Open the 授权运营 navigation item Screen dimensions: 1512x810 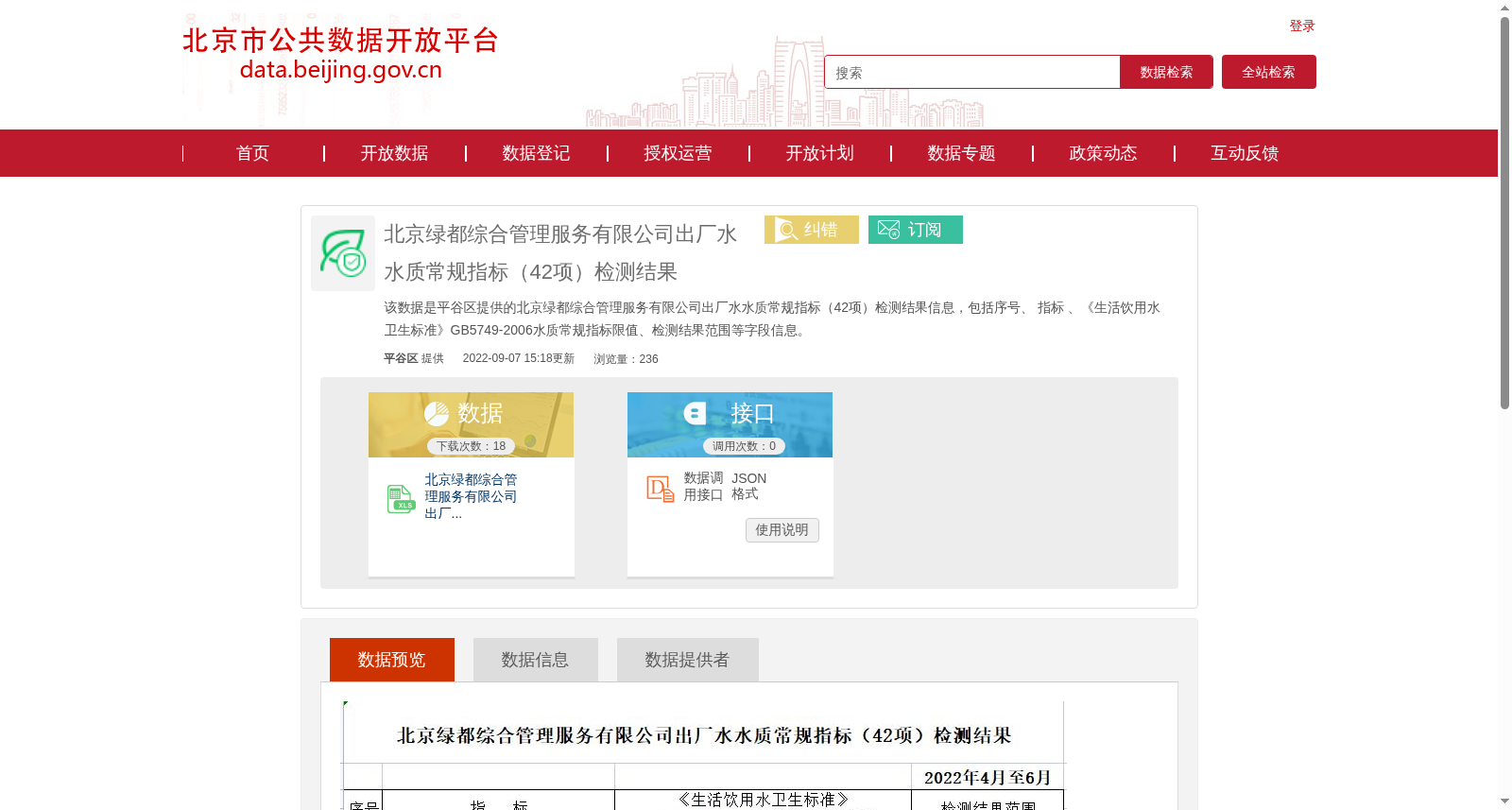678,153
